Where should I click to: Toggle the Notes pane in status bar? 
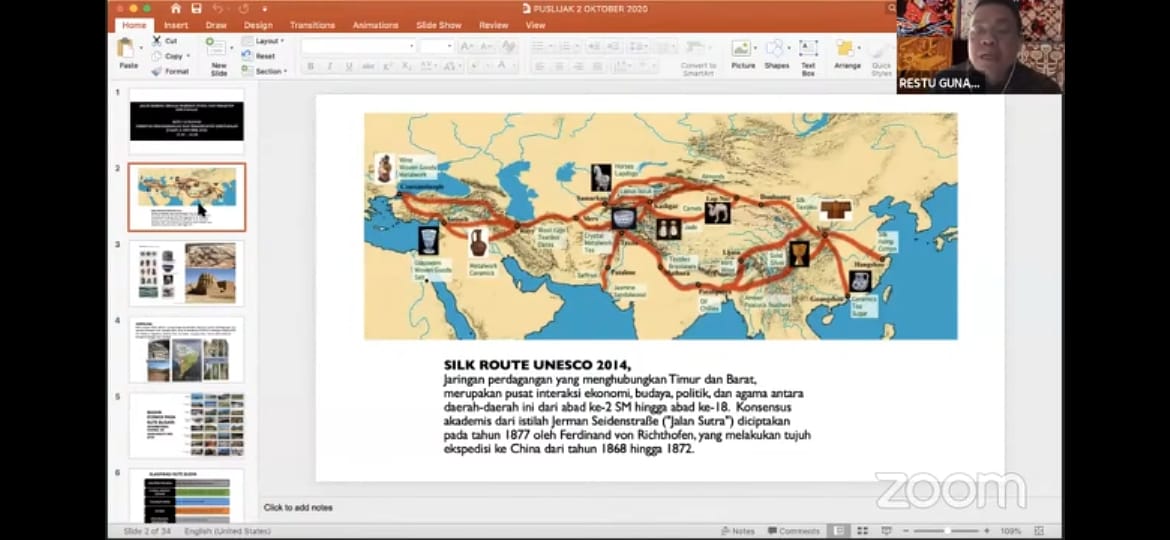[738, 531]
